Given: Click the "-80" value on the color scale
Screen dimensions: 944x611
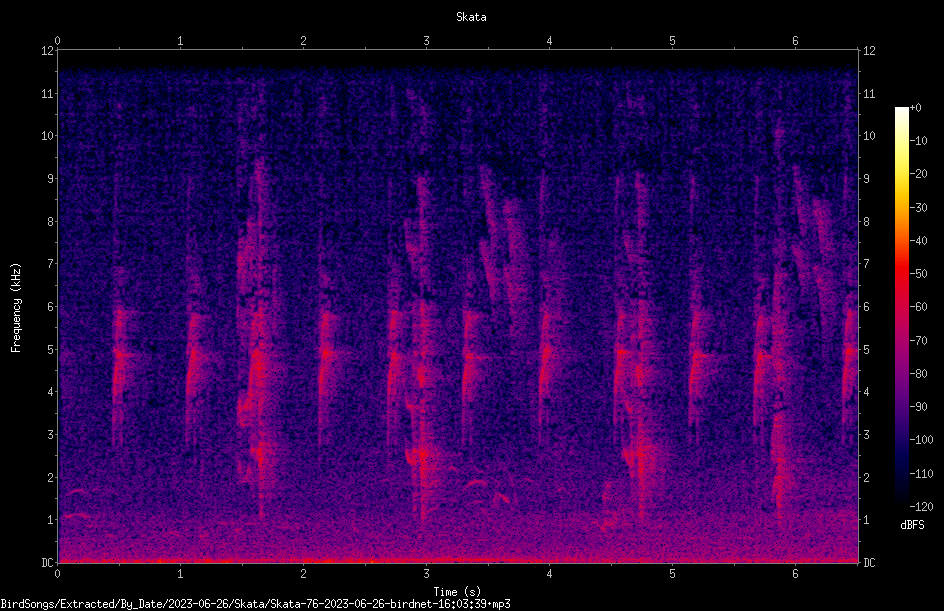Looking at the screenshot, I should [919, 374].
